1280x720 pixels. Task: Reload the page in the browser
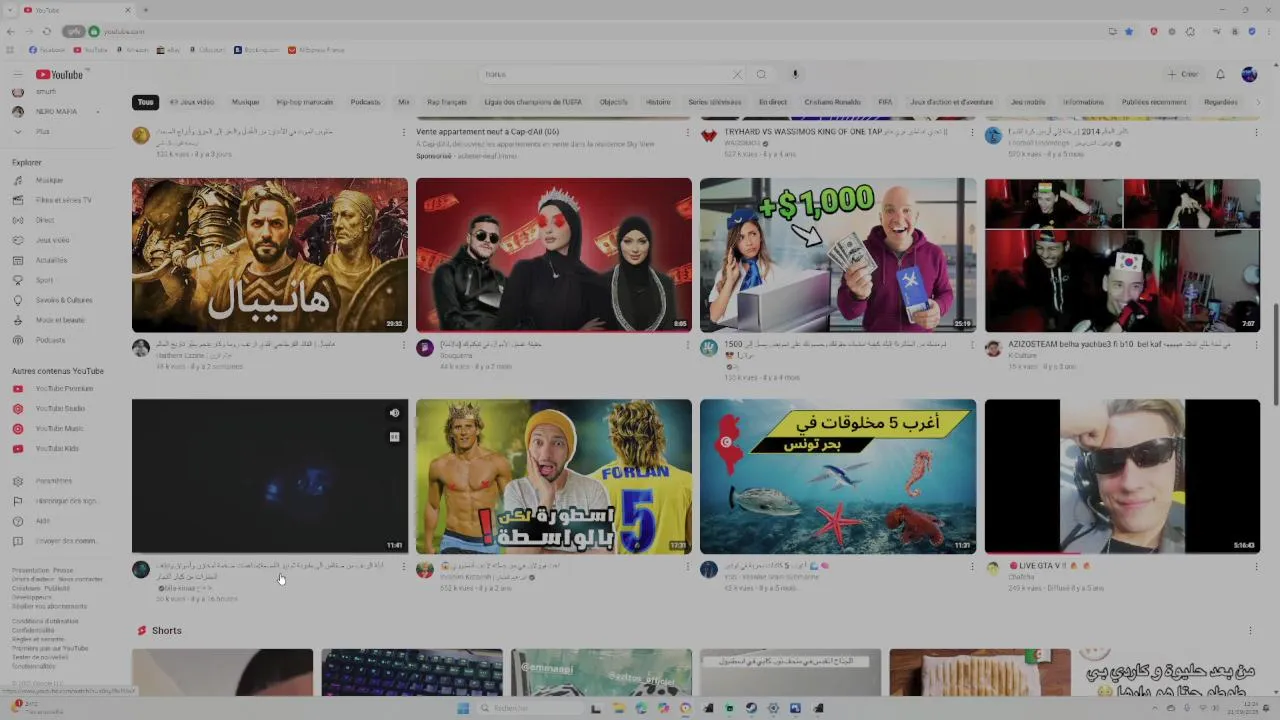46,31
